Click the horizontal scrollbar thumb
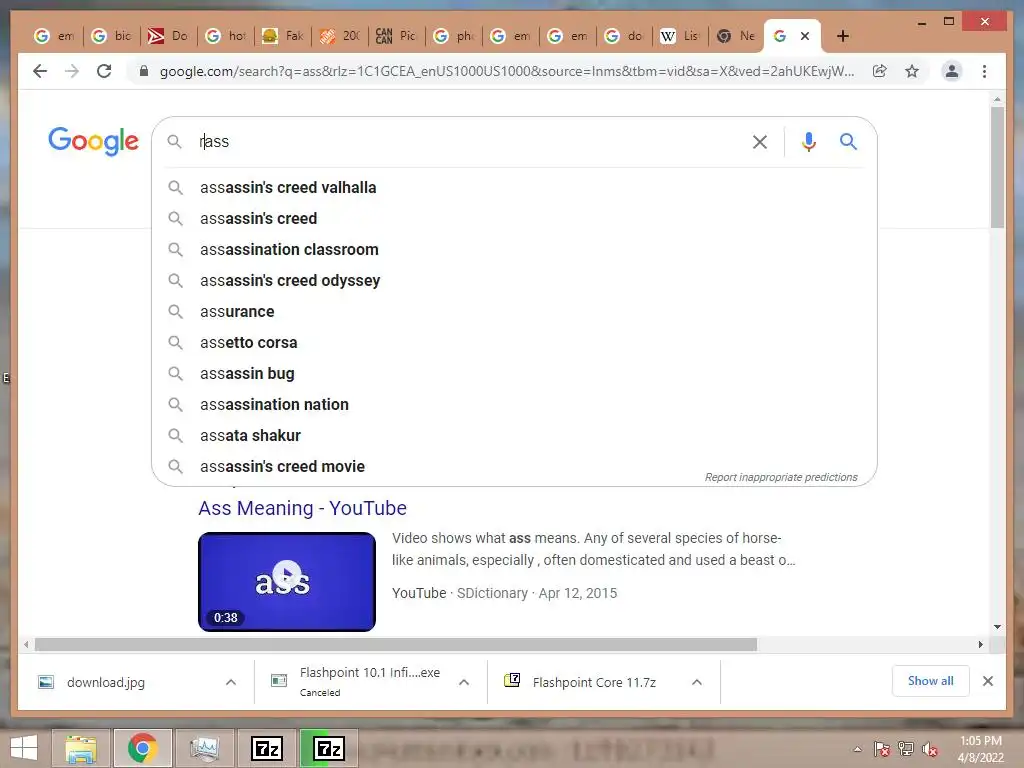Viewport: 1024px width, 768px height. (396, 645)
